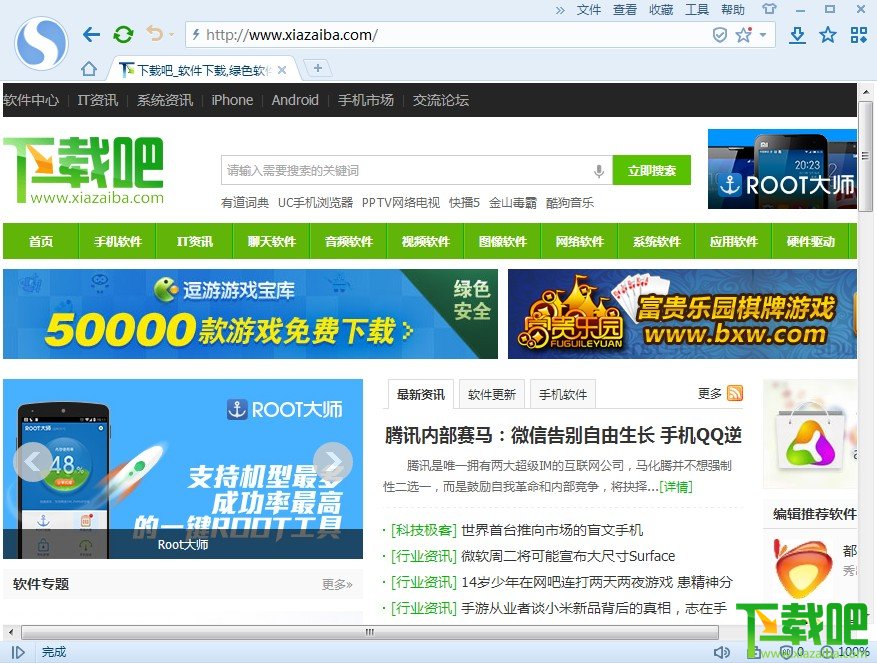Screen dimensions: 877x663
Task: Open the 文件 menu
Action: pos(589,10)
